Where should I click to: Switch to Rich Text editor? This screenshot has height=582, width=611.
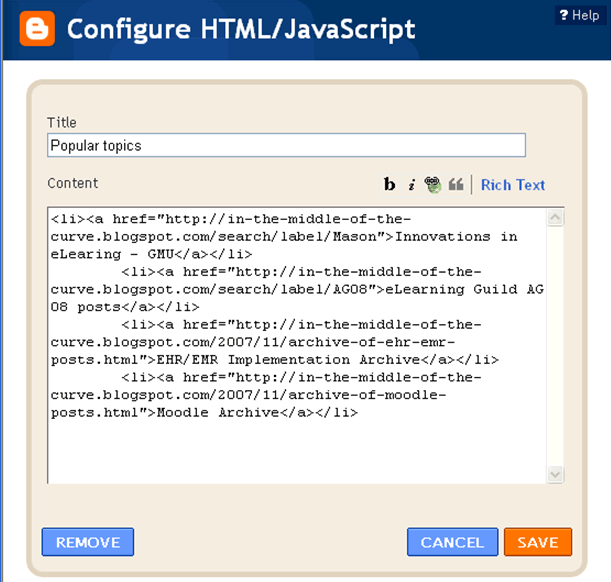point(513,185)
